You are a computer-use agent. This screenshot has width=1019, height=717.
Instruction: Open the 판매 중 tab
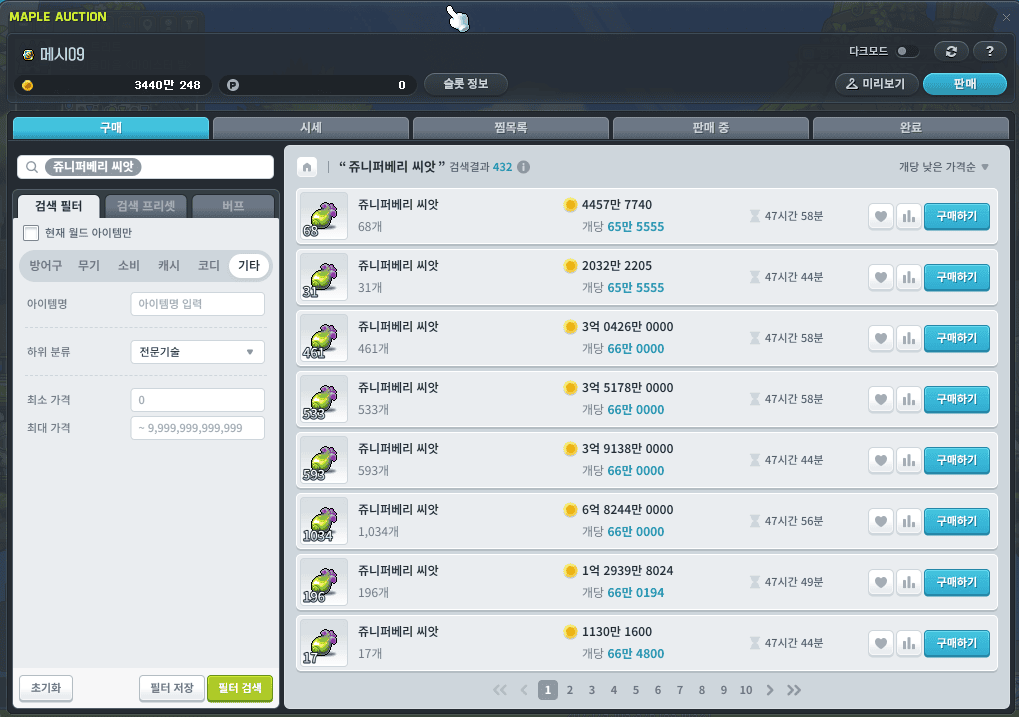point(711,128)
